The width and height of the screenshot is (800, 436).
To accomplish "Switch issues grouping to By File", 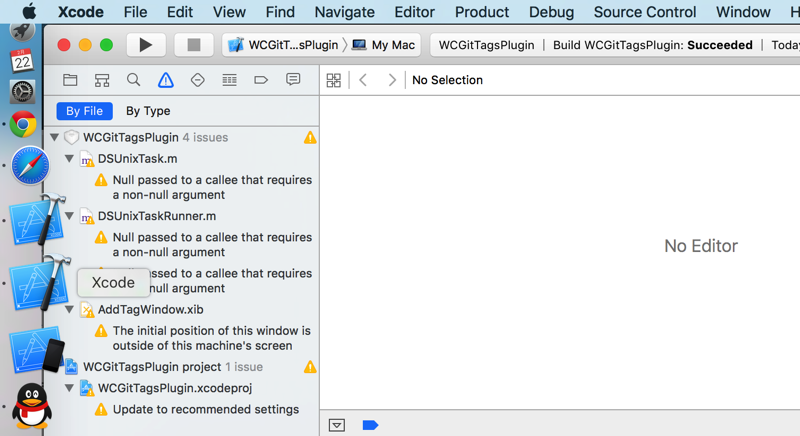I will click(x=85, y=111).
